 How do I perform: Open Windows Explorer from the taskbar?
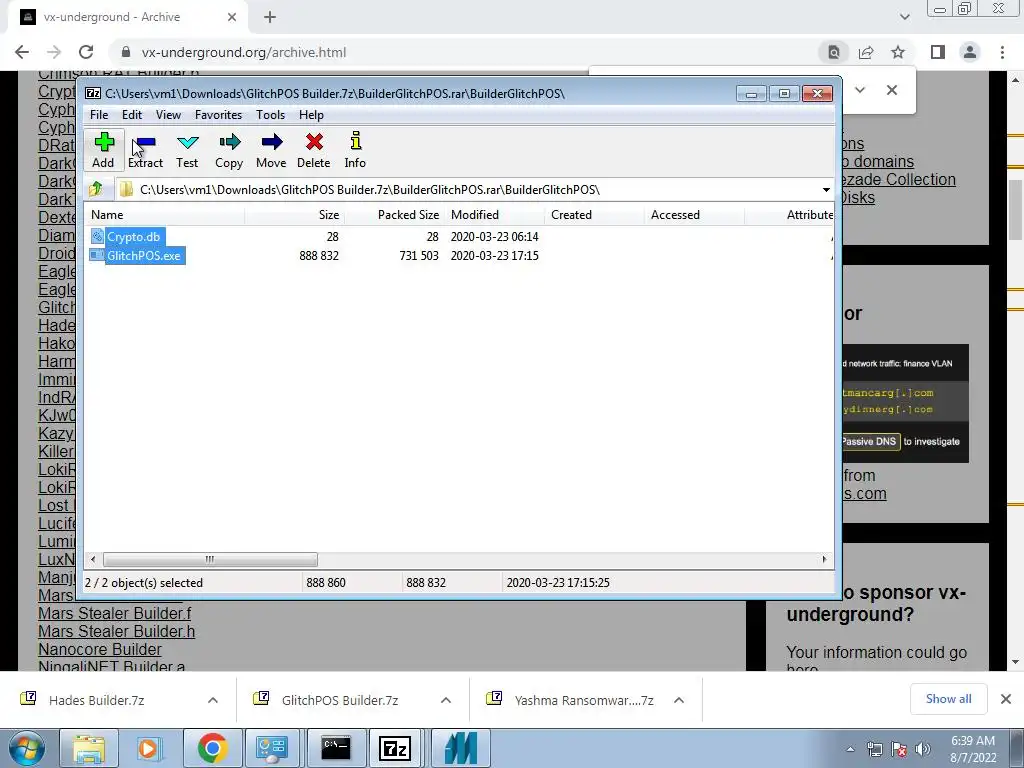[89, 748]
